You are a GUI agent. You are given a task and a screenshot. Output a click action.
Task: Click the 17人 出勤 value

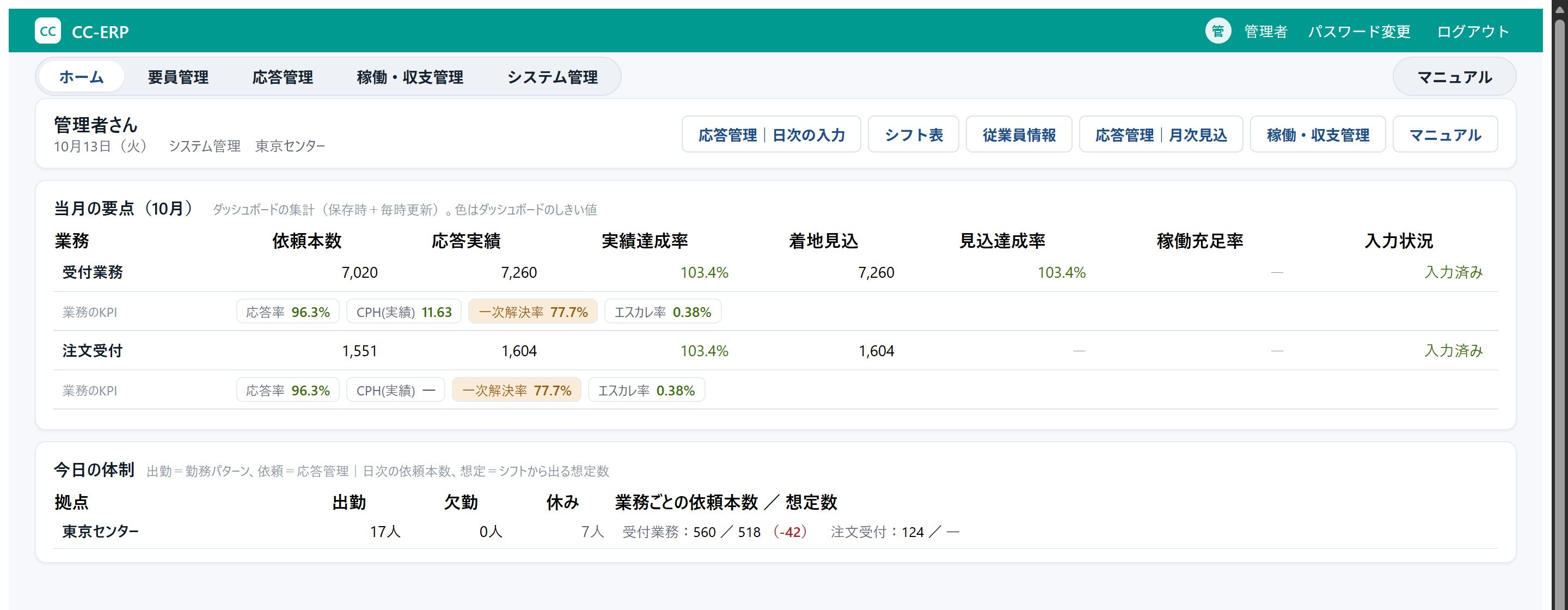tap(385, 532)
